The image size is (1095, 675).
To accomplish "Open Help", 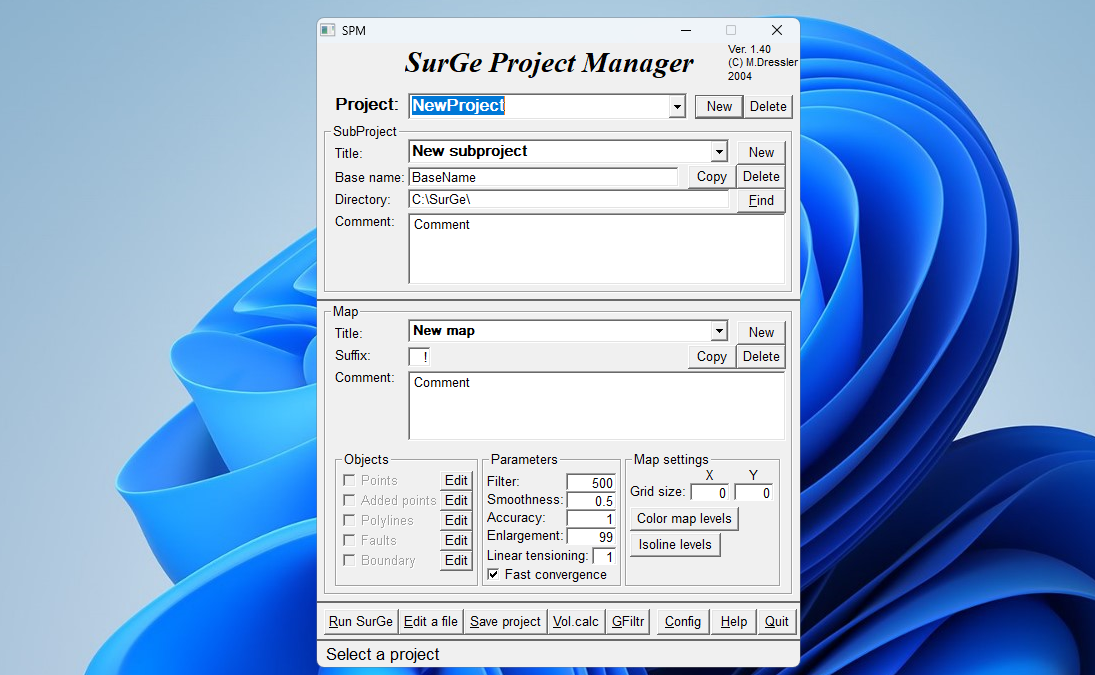I will [x=733, y=621].
